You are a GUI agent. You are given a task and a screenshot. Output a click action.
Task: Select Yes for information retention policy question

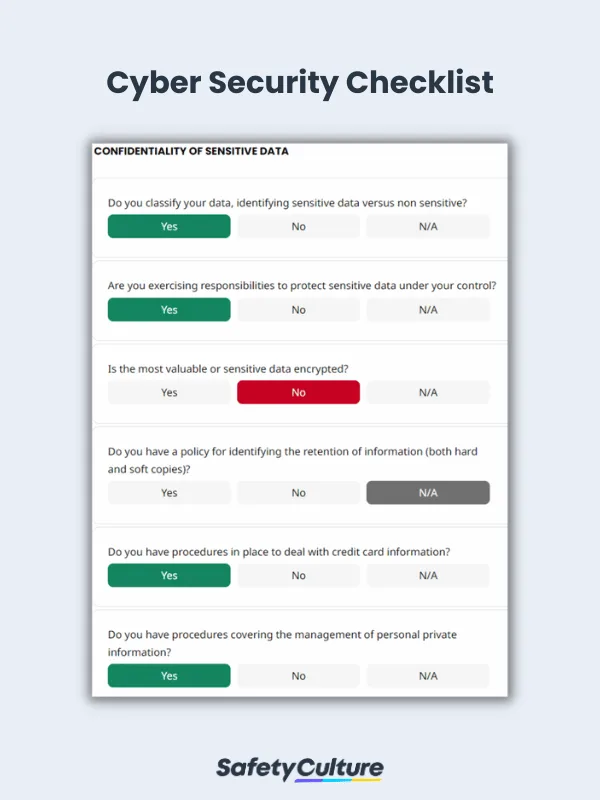coord(168,492)
